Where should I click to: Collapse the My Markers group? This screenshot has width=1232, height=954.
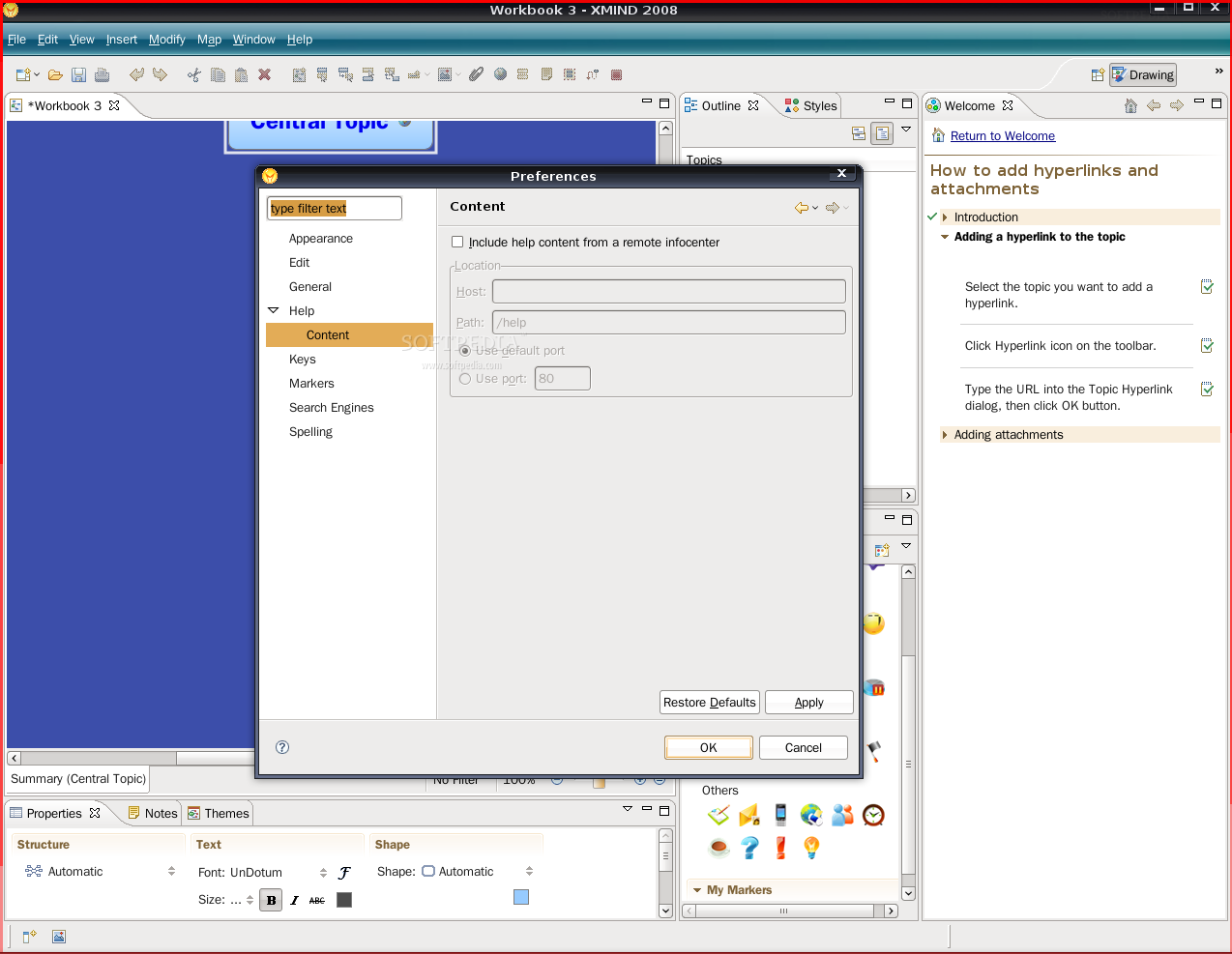tap(696, 890)
